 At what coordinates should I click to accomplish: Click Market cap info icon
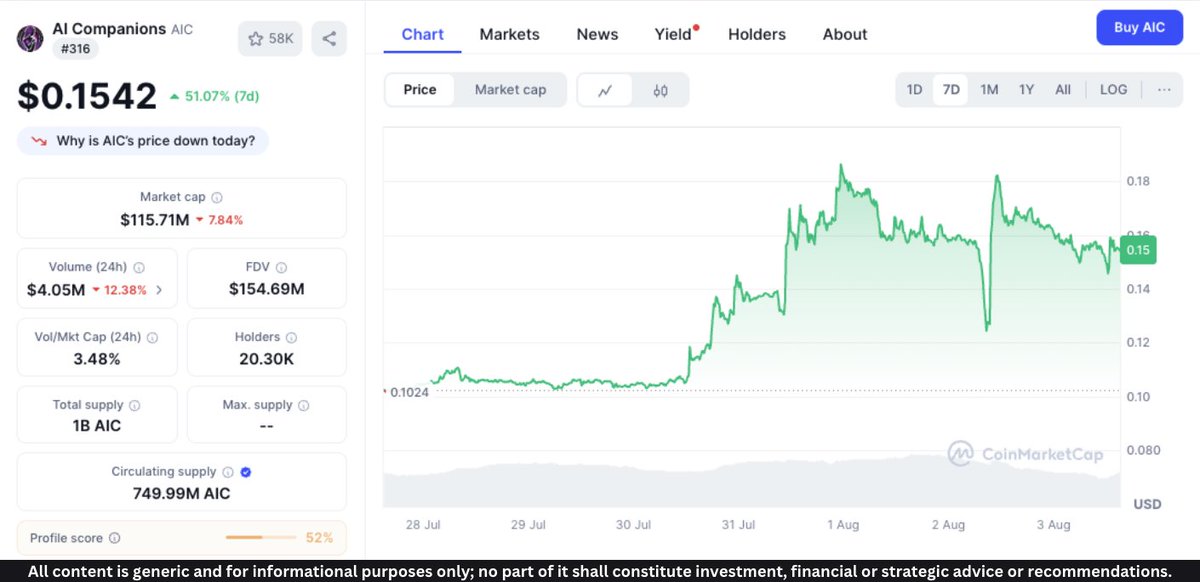coord(217,198)
